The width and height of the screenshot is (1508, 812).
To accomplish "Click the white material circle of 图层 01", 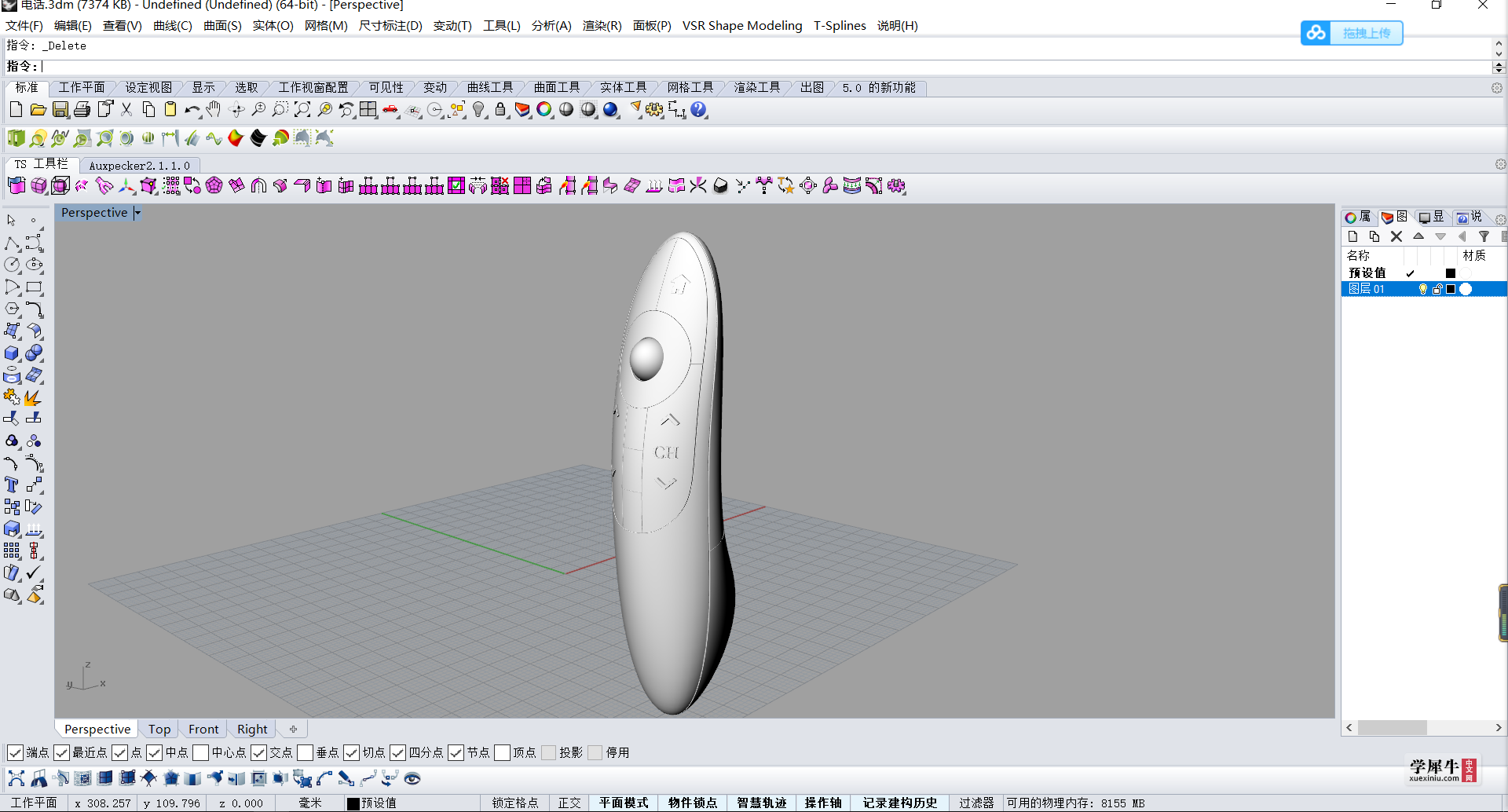I will coord(1466,289).
